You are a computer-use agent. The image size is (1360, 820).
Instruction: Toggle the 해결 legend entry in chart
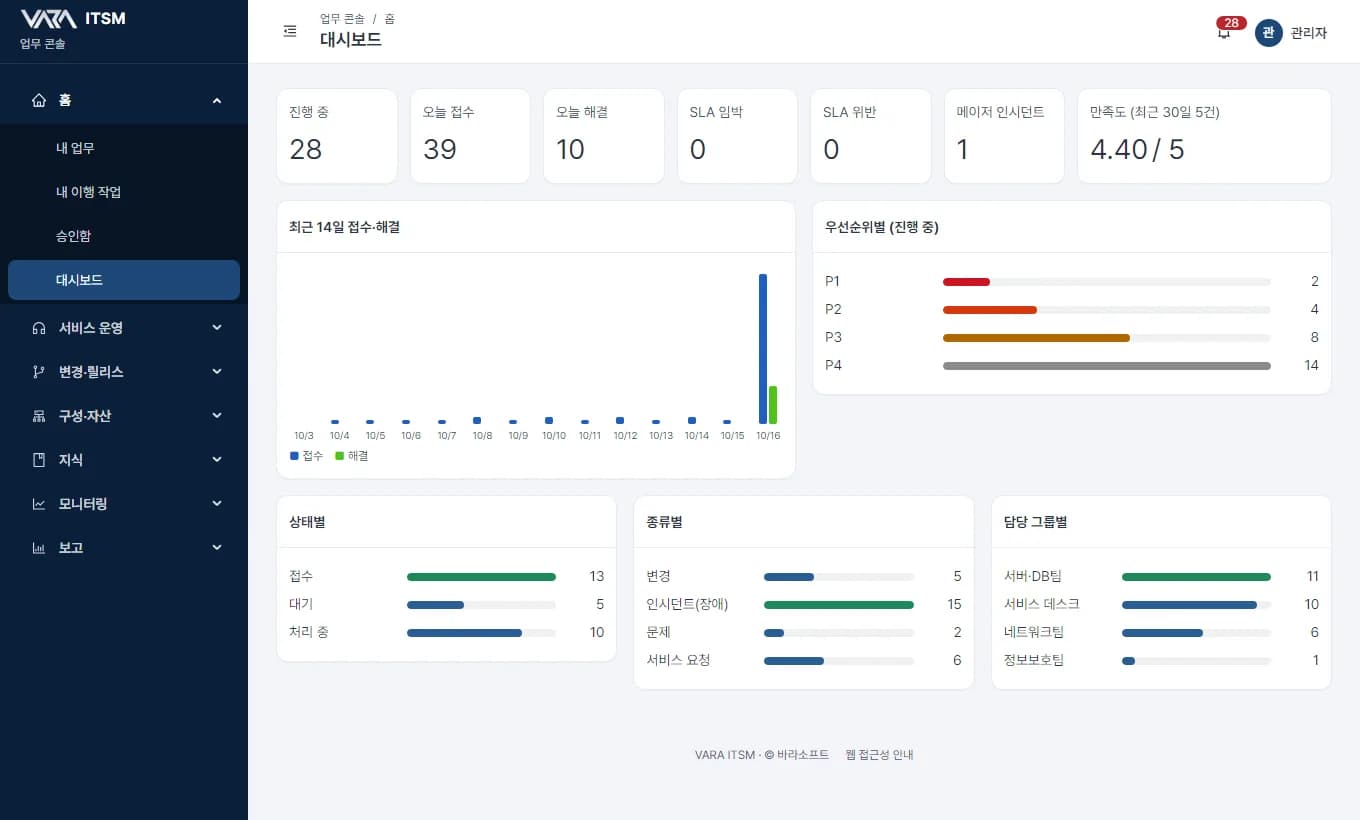[x=352, y=456]
